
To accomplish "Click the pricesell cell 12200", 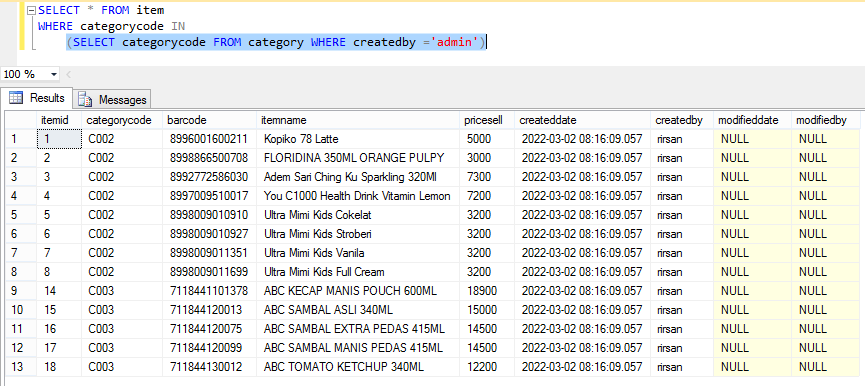I will click(x=487, y=367).
